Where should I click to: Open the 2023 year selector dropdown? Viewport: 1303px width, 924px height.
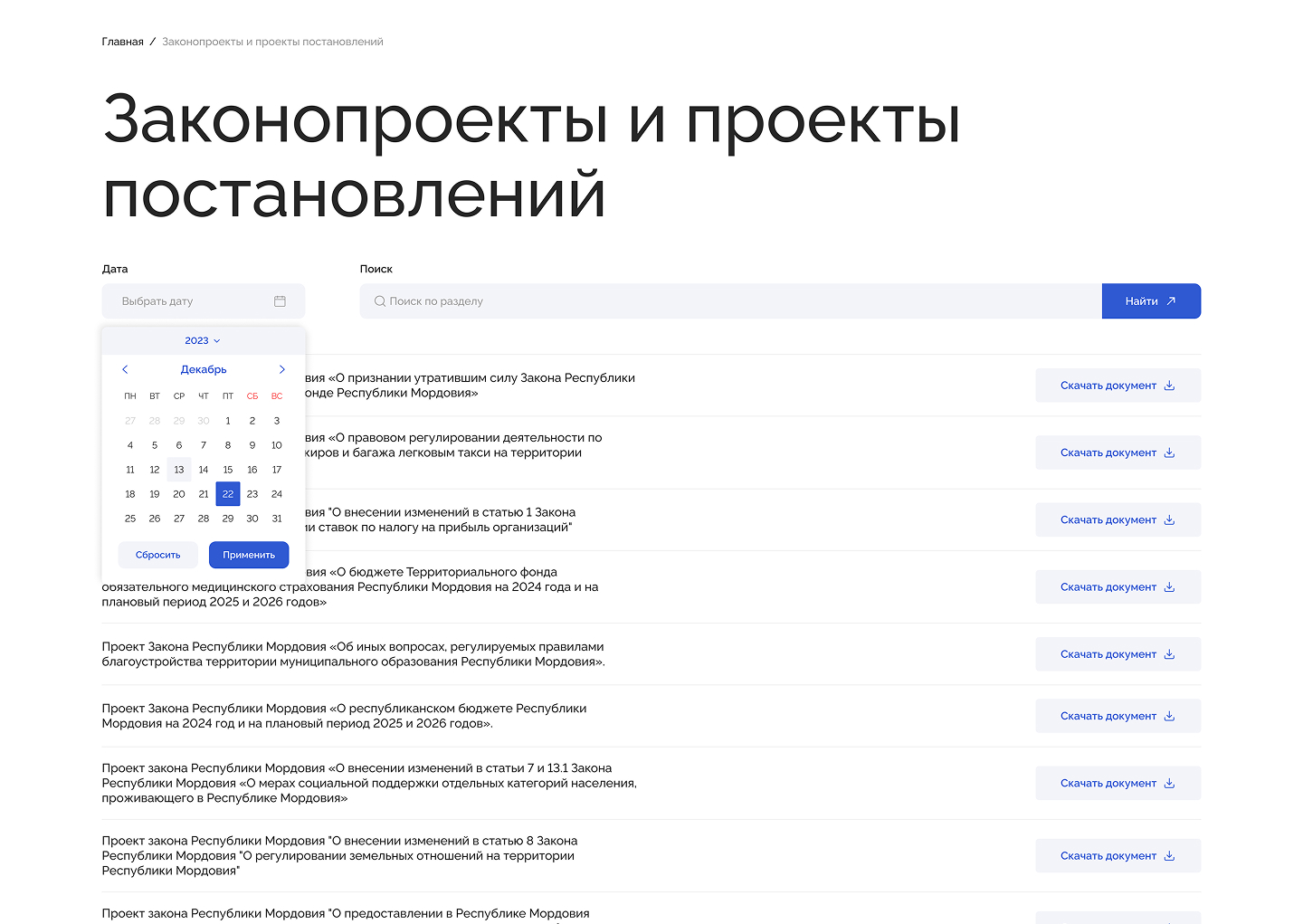(x=202, y=340)
